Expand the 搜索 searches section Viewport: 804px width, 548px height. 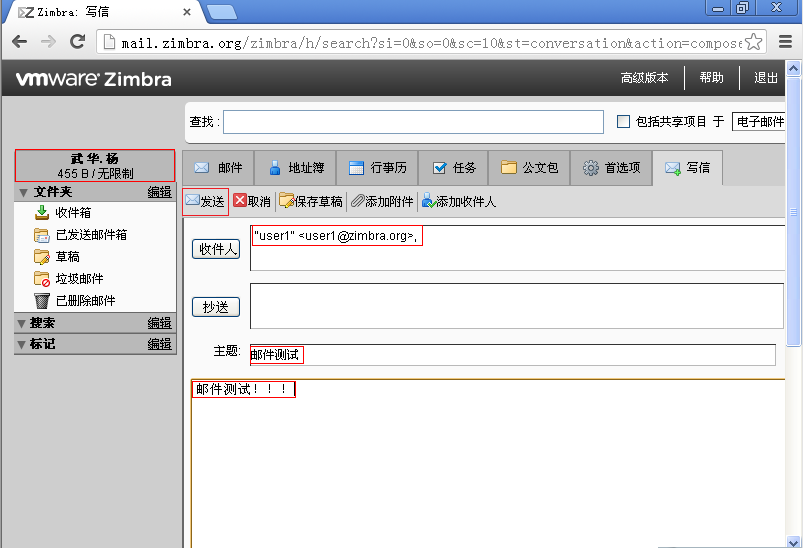click(x=22, y=323)
